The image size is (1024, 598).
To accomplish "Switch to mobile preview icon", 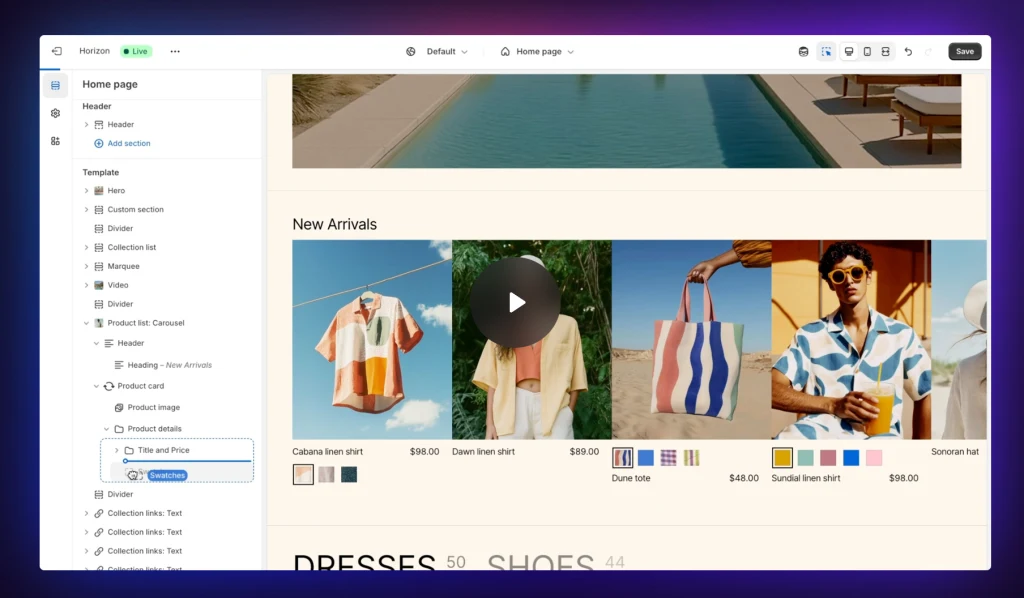I will click(867, 51).
